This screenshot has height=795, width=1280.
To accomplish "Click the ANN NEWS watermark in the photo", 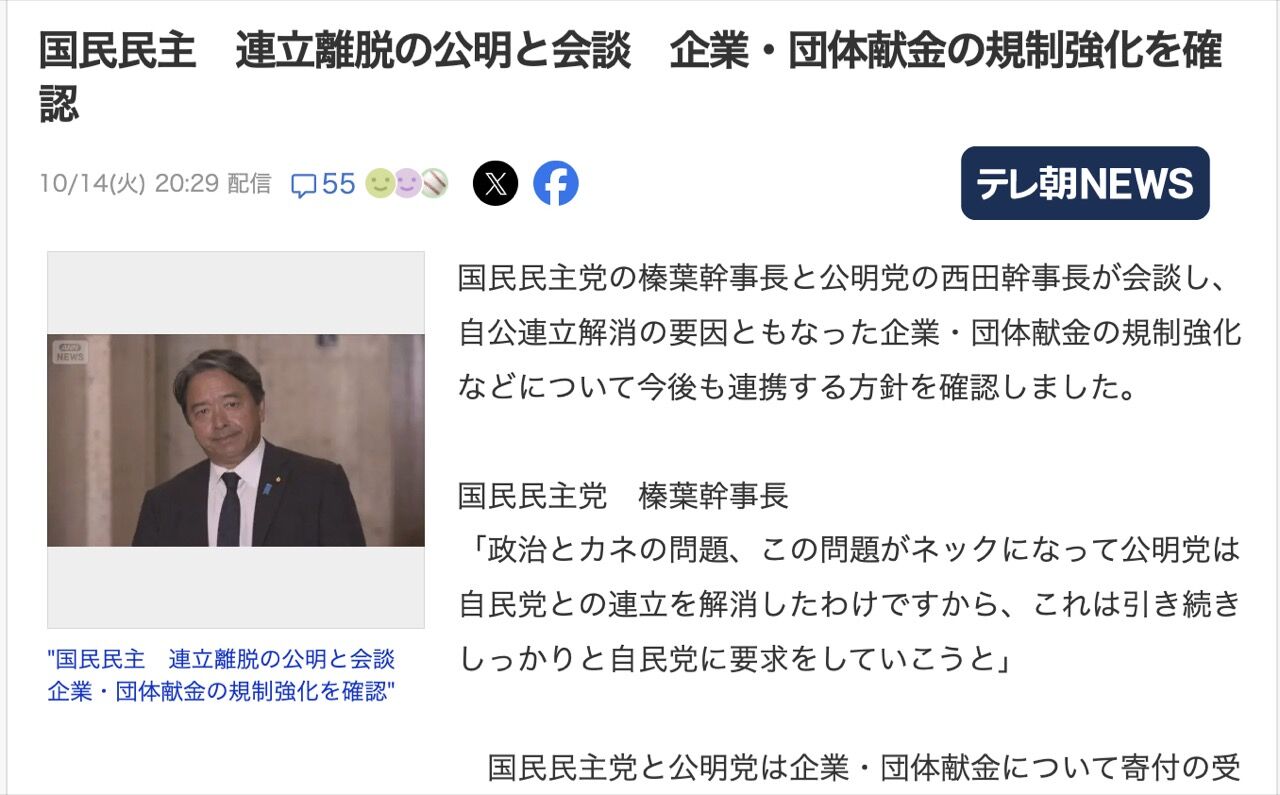I will pyautogui.click(x=70, y=351).
